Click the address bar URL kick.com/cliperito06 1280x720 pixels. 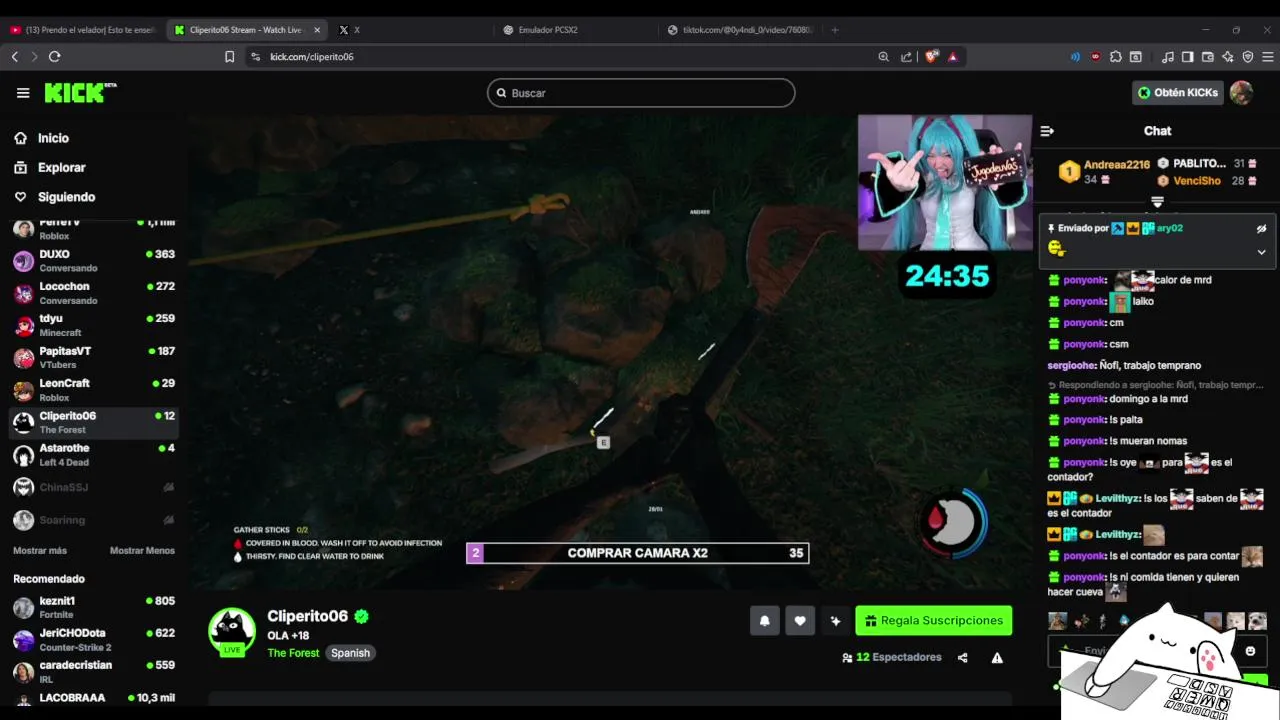pos(312,57)
